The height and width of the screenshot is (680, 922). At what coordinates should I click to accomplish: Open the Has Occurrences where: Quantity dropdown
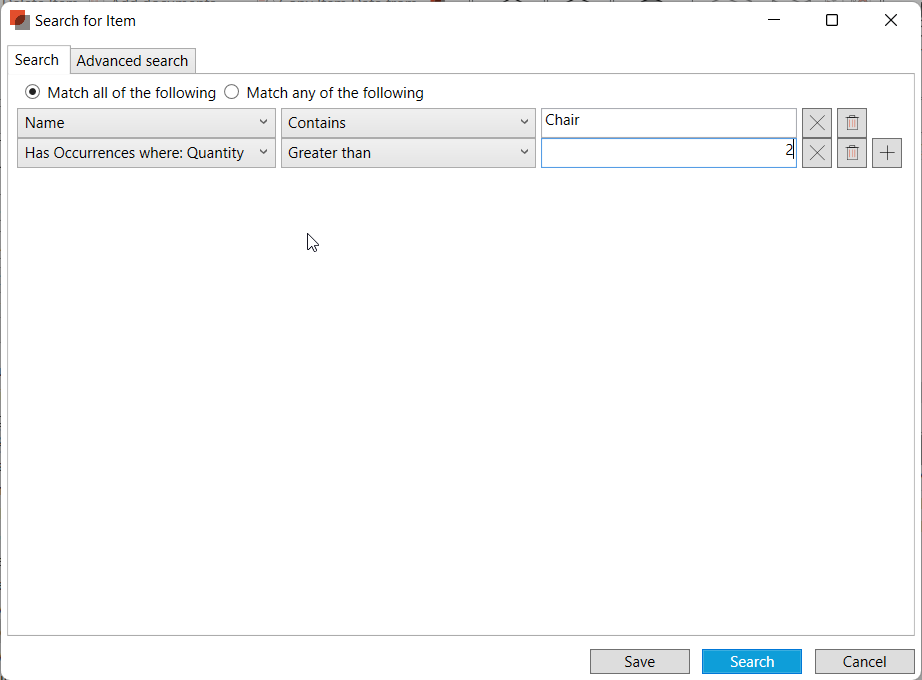point(146,153)
